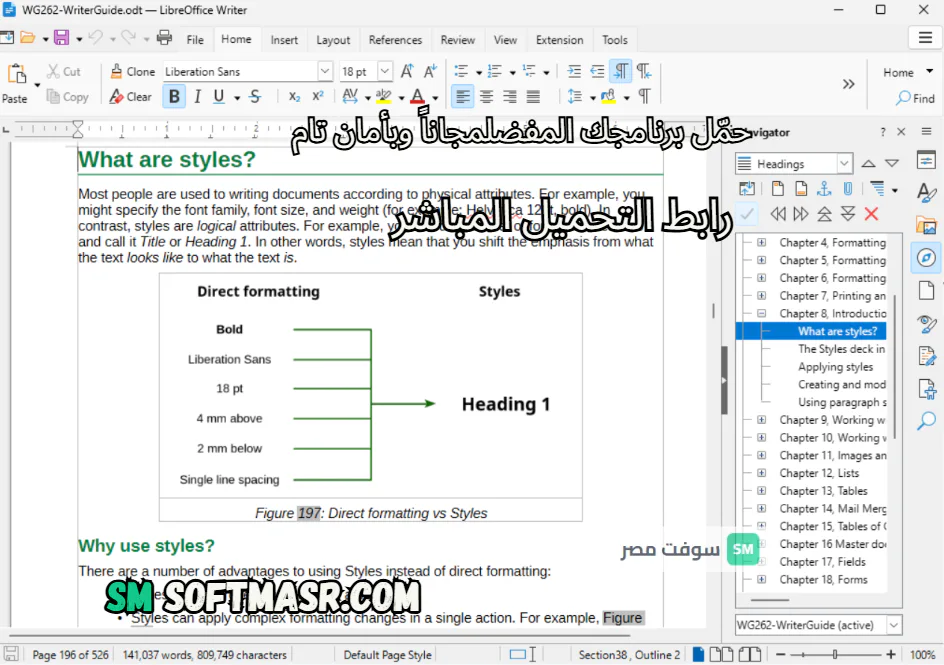The height and width of the screenshot is (665, 944).
Task: Increase paragraph indent
Action: coord(574,71)
